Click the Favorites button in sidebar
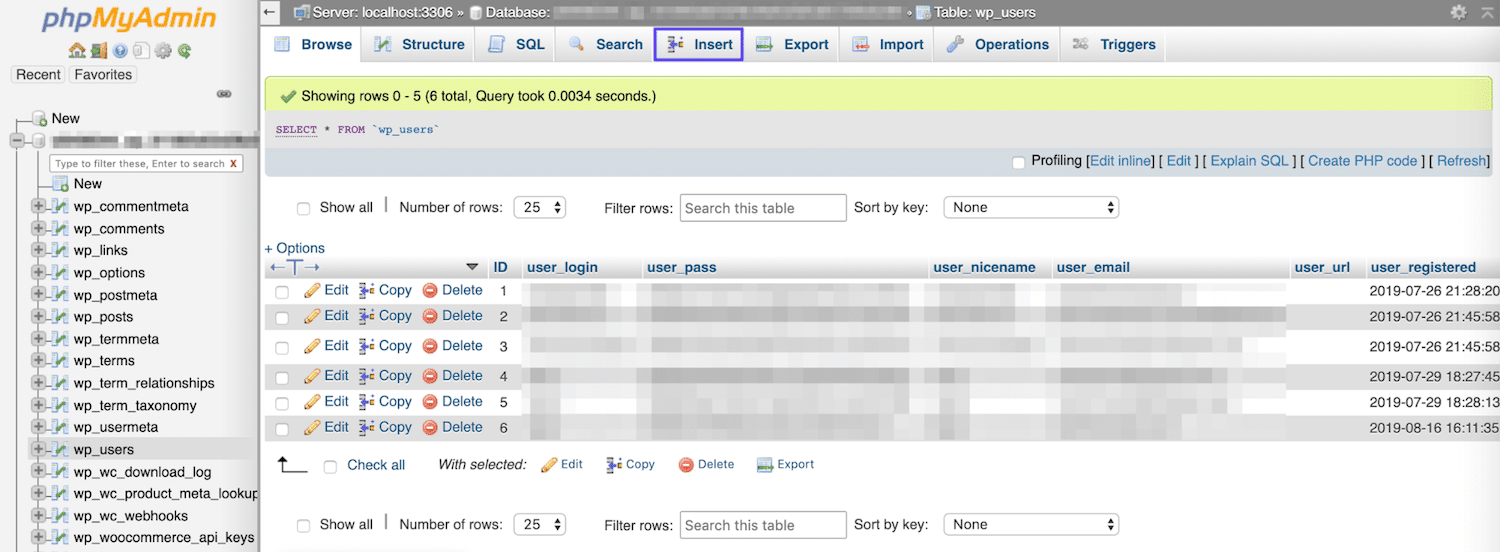The height and width of the screenshot is (552, 1500). pos(103,75)
